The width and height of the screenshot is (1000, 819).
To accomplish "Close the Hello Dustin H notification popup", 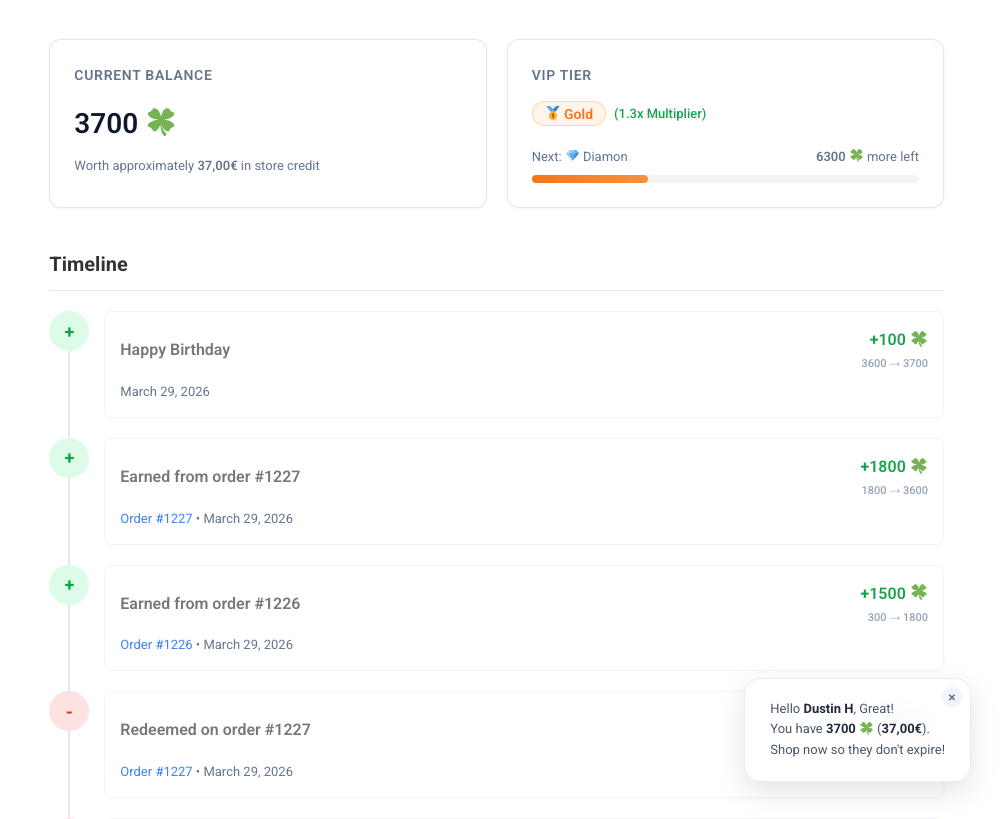I will 951,697.
